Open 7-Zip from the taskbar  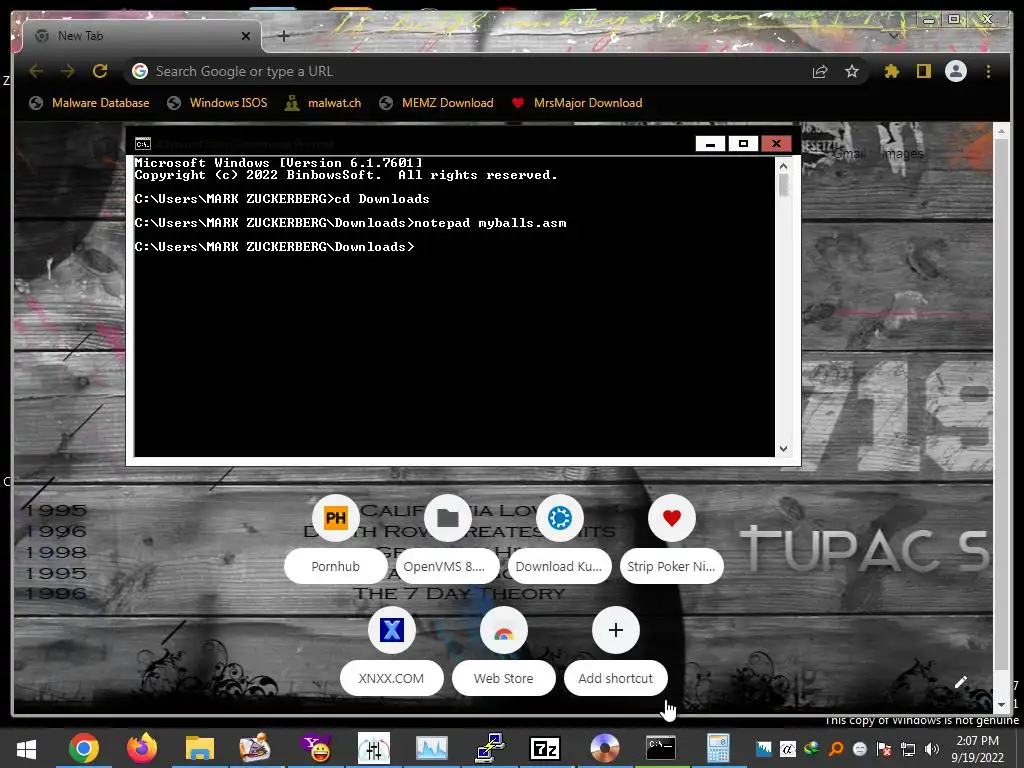click(545, 748)
